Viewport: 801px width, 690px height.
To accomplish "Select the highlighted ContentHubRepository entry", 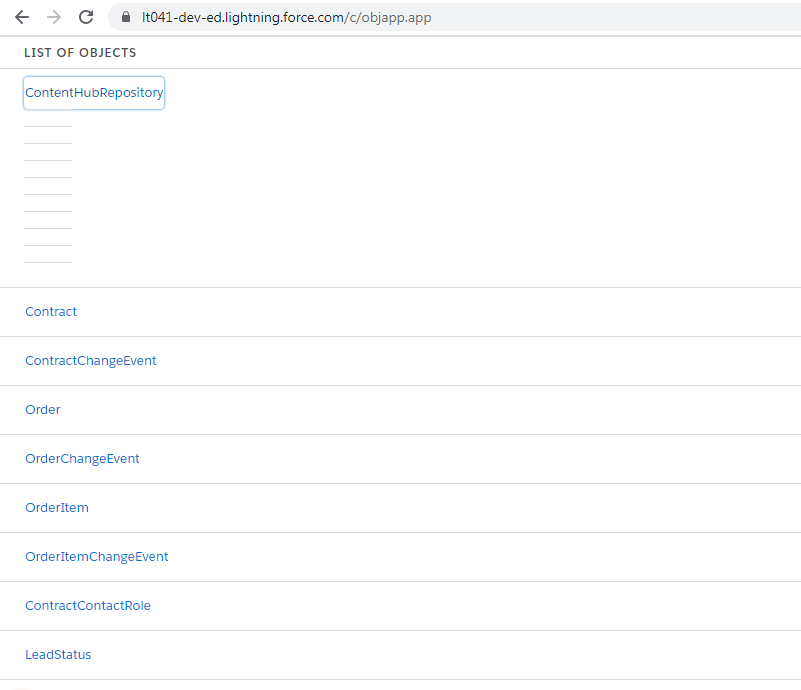I will tap(93, 92).
